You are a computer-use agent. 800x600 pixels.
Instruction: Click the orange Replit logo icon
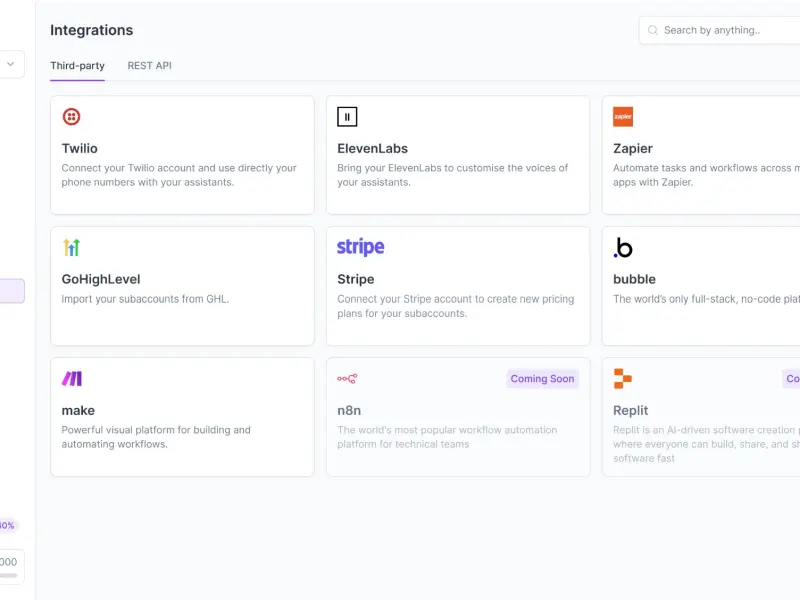(622, 379)
